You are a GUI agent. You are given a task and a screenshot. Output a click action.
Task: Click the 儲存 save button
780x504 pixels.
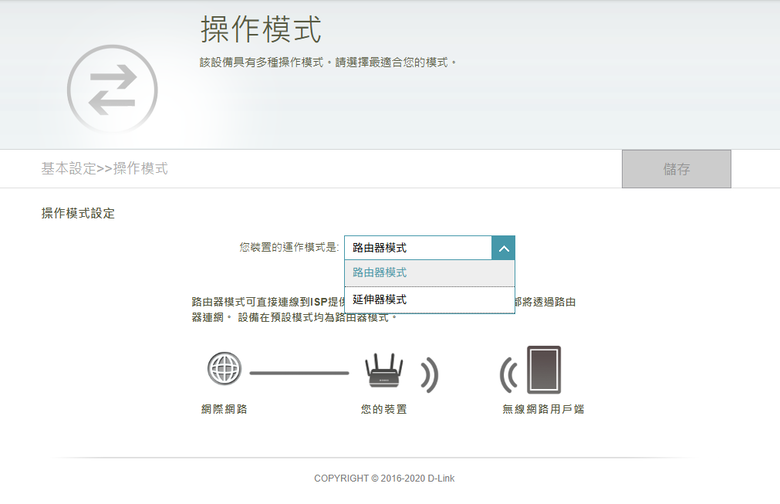click(x=677, y=169)
